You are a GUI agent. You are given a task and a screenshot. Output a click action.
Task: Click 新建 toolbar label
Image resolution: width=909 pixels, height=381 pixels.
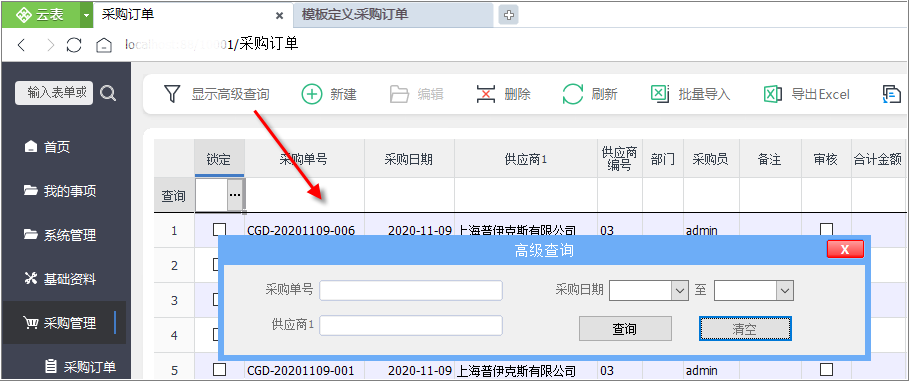point(343,94)
